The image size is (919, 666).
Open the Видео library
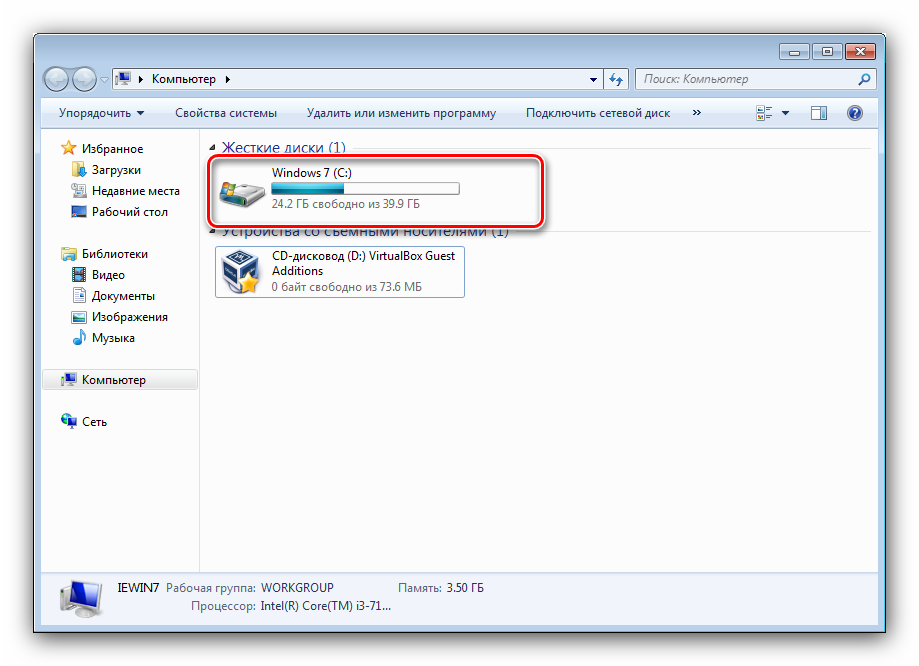tap(108, 275)
